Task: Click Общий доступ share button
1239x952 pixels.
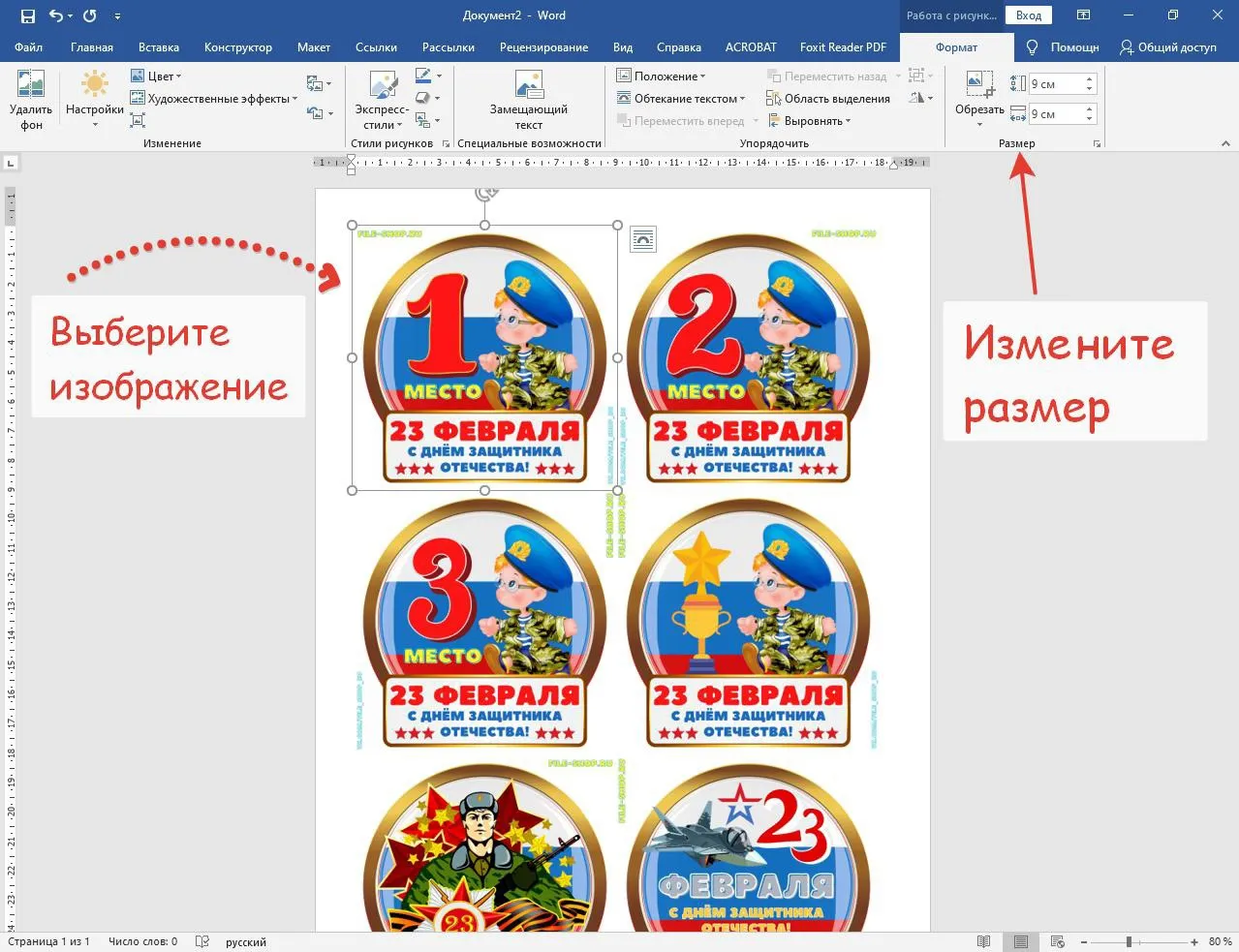Action: [x=1168, y=47]
